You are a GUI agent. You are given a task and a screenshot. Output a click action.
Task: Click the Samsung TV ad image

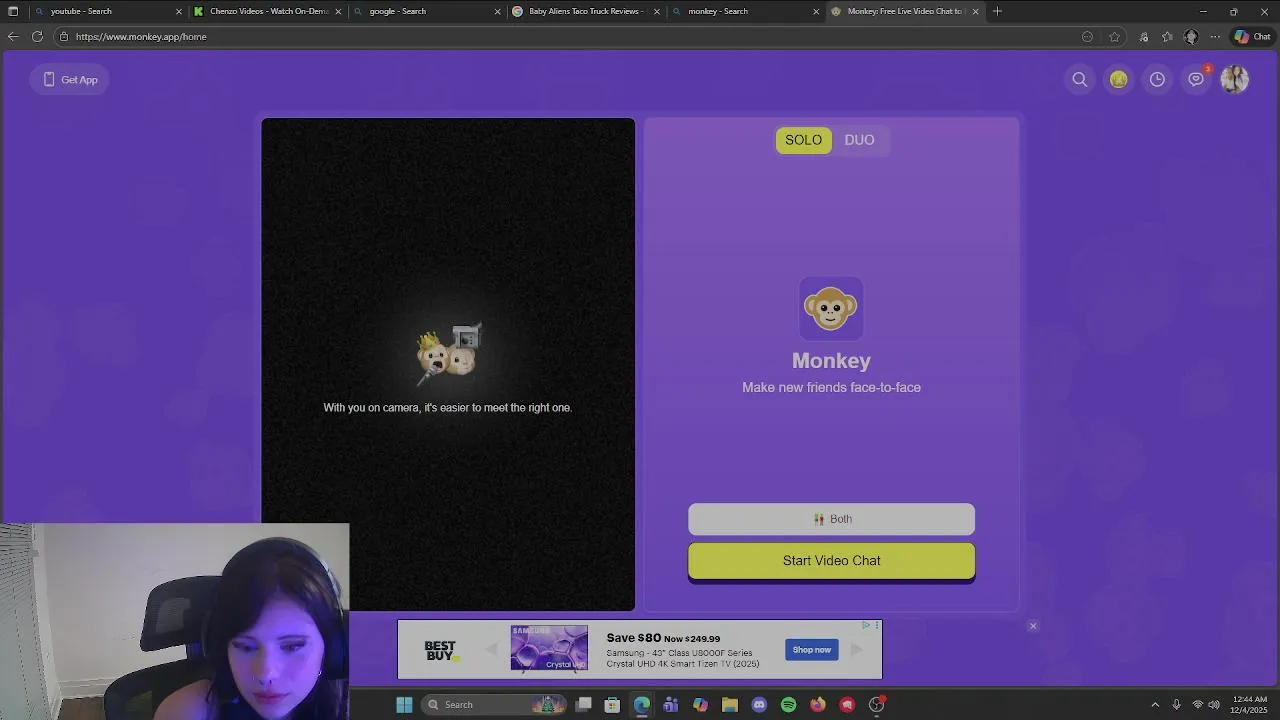click(549, 648)
